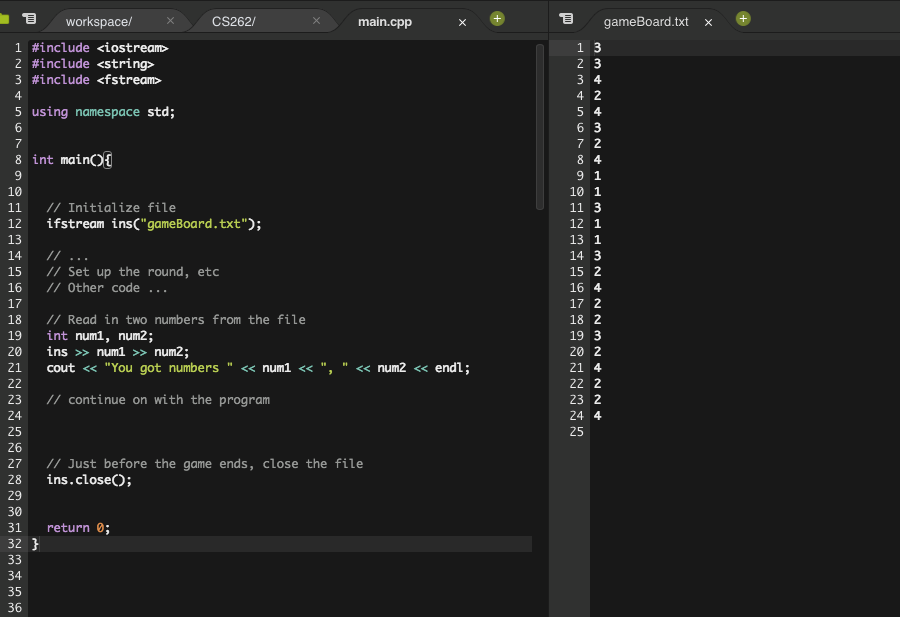
Task: Close the gameBoard.txt tab
Action: [x=708, y=22]
